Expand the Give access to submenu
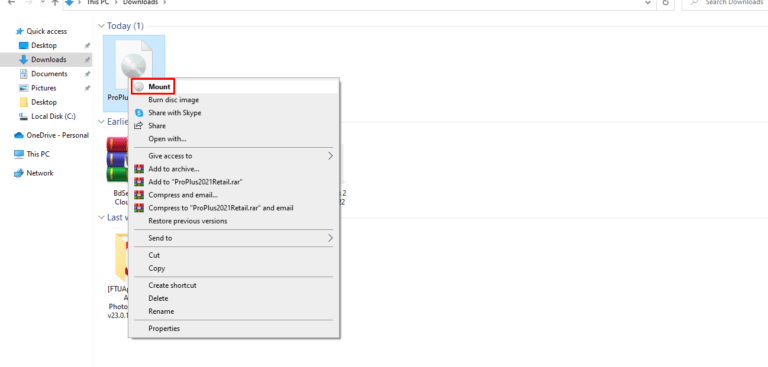The image size is (768, 367). point(234,156)
